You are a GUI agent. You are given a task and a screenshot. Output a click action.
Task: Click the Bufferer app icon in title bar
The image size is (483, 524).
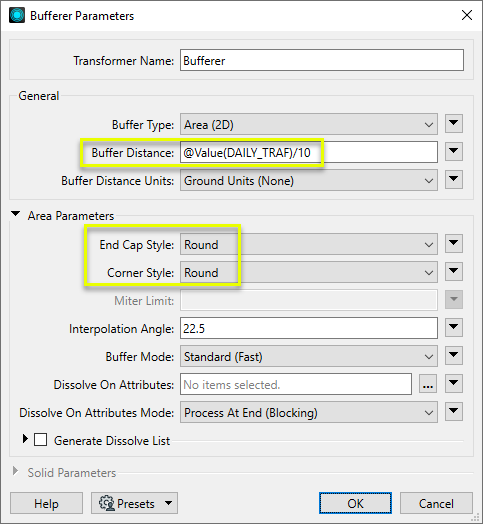17,15
